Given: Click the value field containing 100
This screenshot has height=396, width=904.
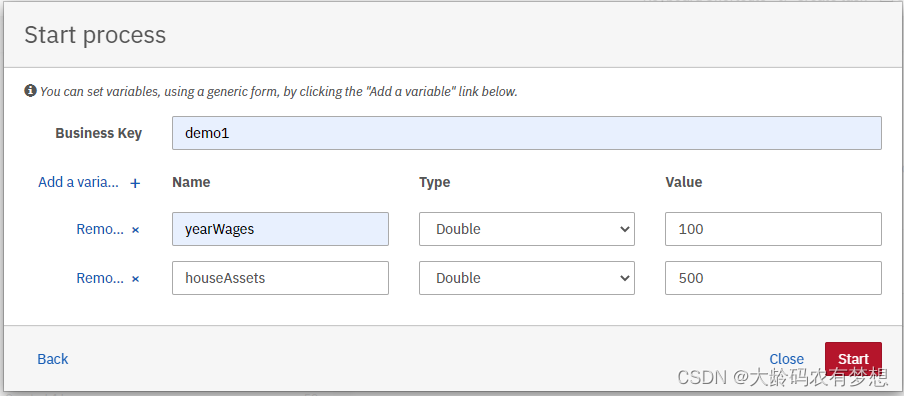Looking at the screenshot, I should click(773, 229).
